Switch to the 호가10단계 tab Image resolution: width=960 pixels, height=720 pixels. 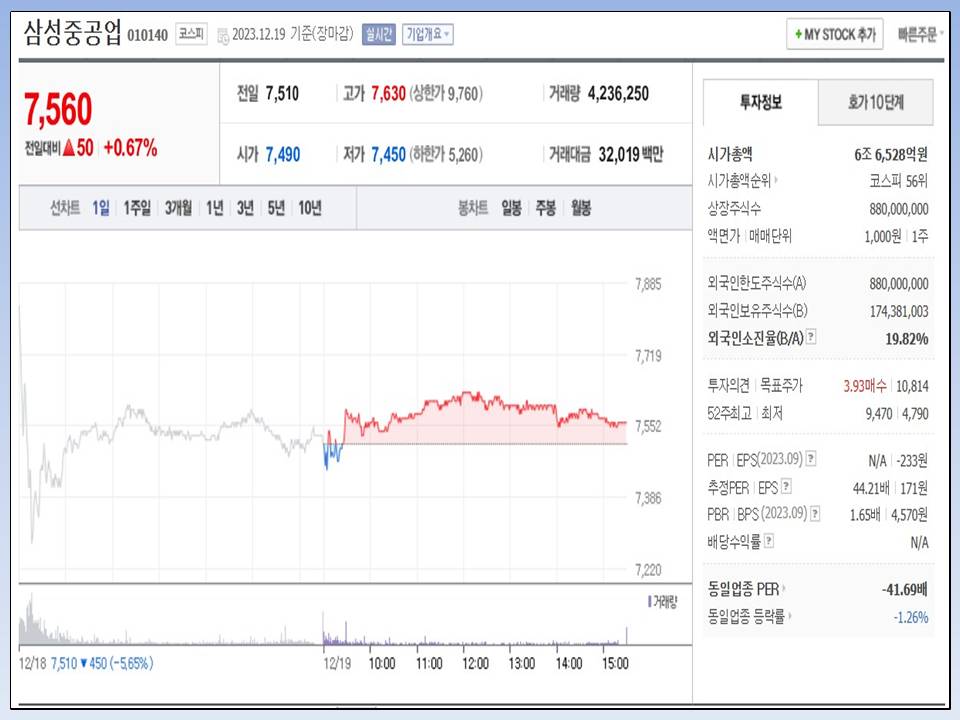click(x=876, y=102)
